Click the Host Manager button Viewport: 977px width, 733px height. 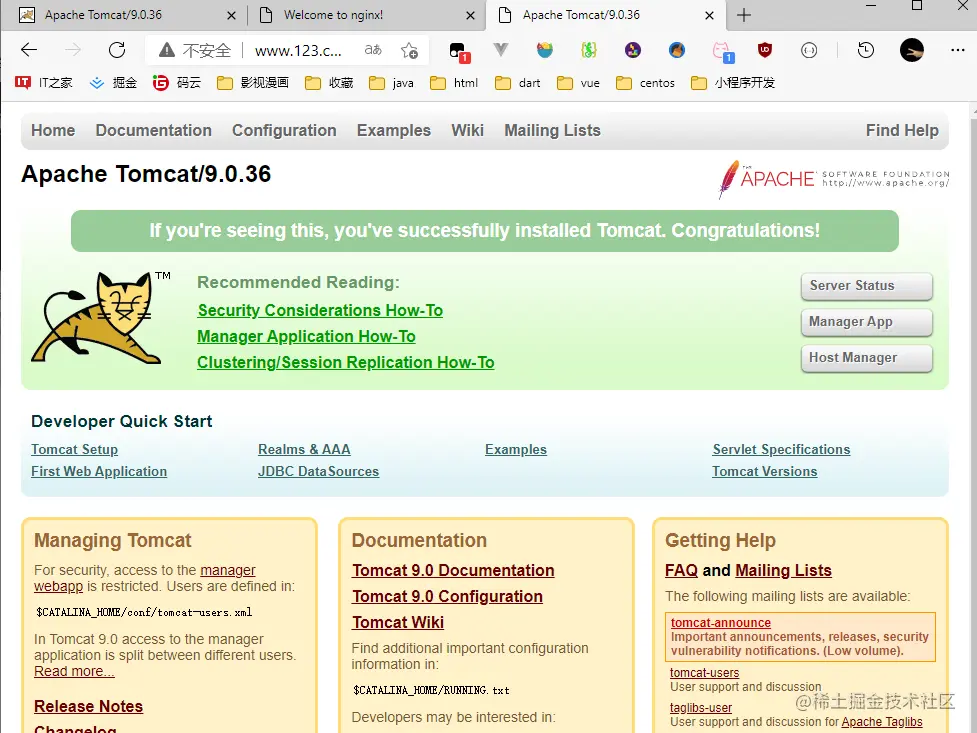[x=866, y=358]
